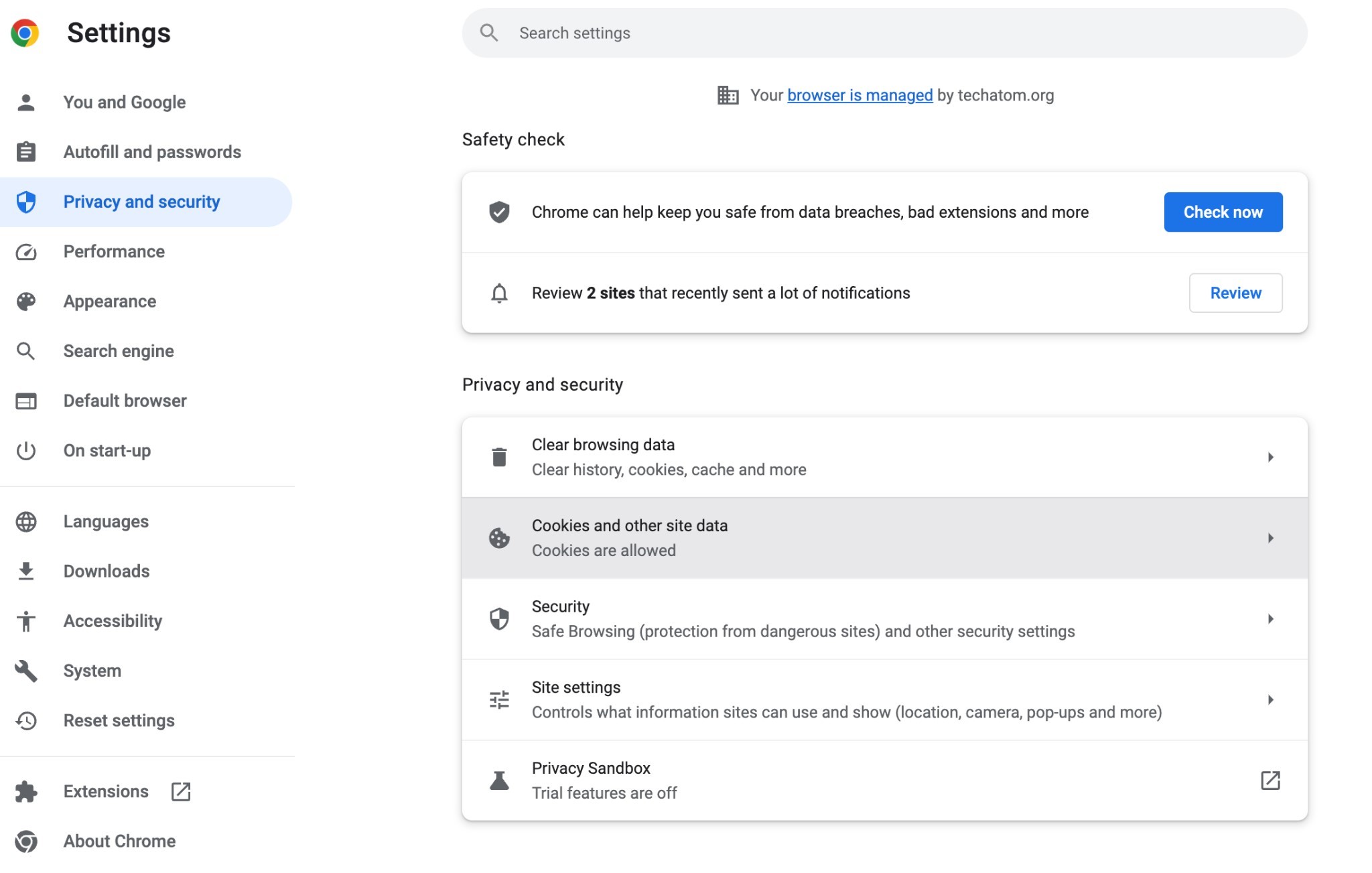Click the Downloads arrow icon

[26, 571]
